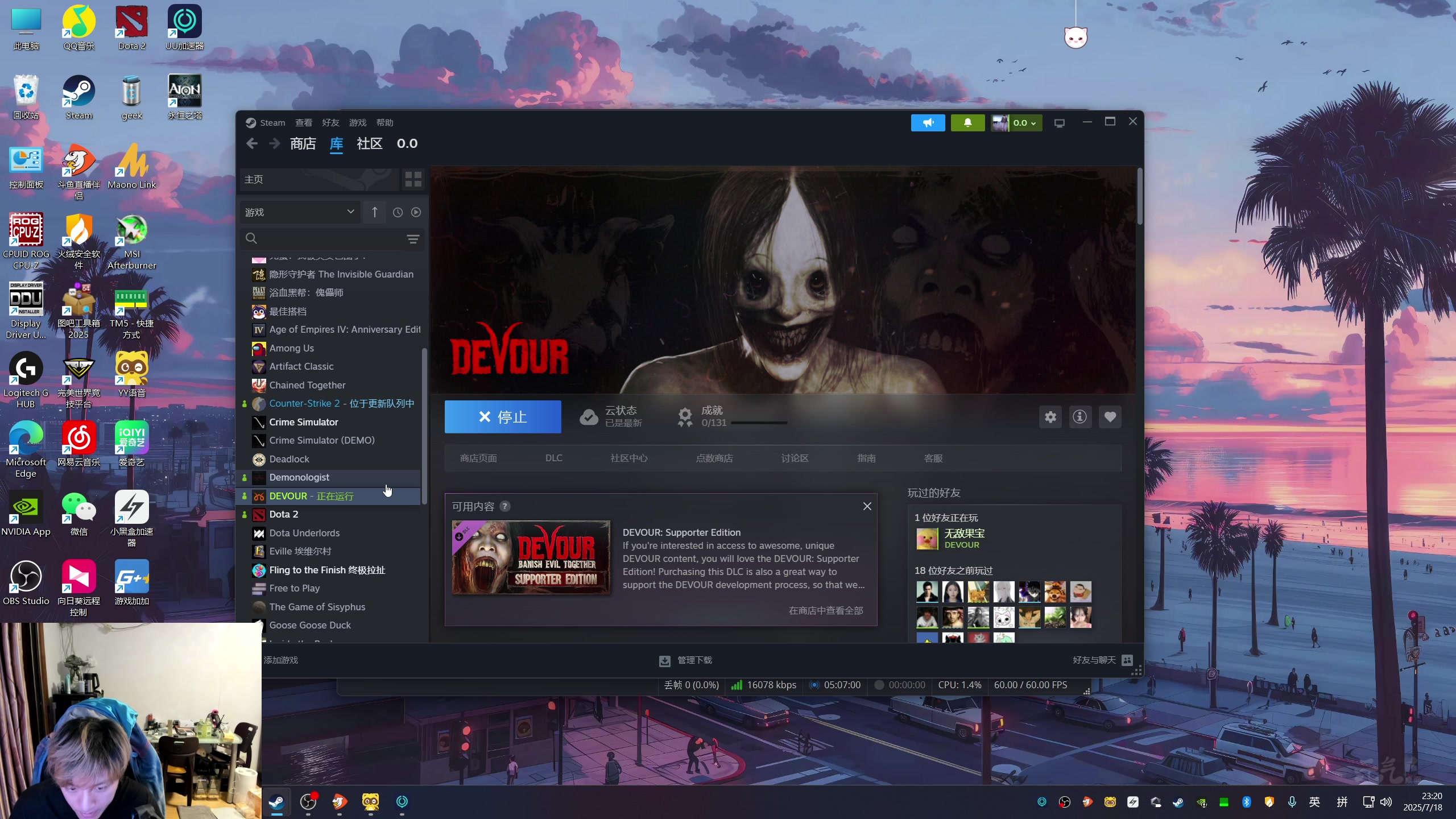Click the game list scrollbar
The height and width of the screenshot is (819, 1456).
pos(424,425)
